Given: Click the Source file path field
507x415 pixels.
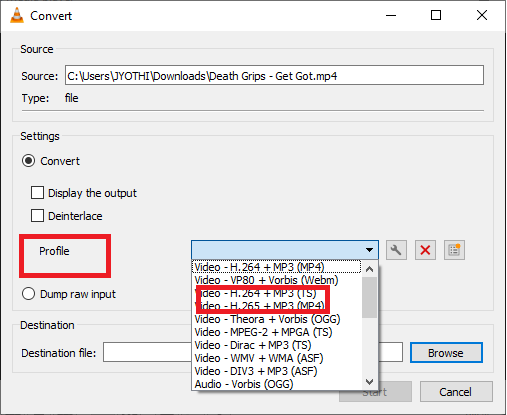Looking at the screenshot, I should tap(274, 75).
